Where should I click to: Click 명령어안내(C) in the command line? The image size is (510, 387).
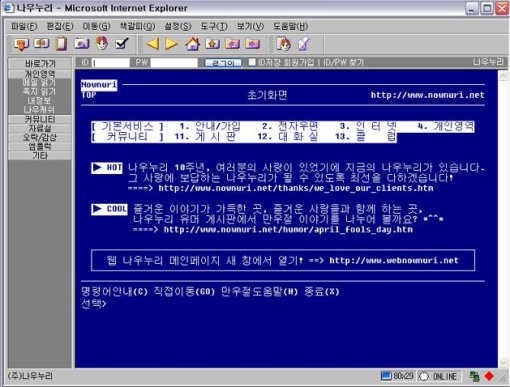(114, 292)
